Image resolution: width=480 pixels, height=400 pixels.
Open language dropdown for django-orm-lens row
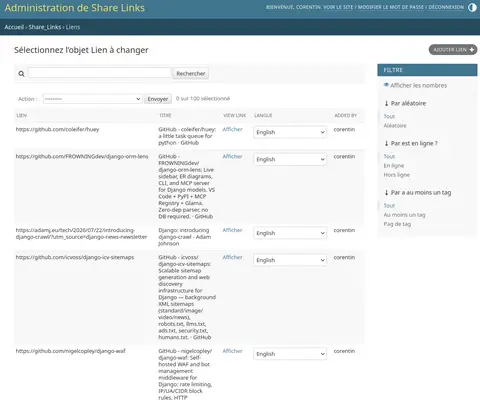tap(290, 159)
